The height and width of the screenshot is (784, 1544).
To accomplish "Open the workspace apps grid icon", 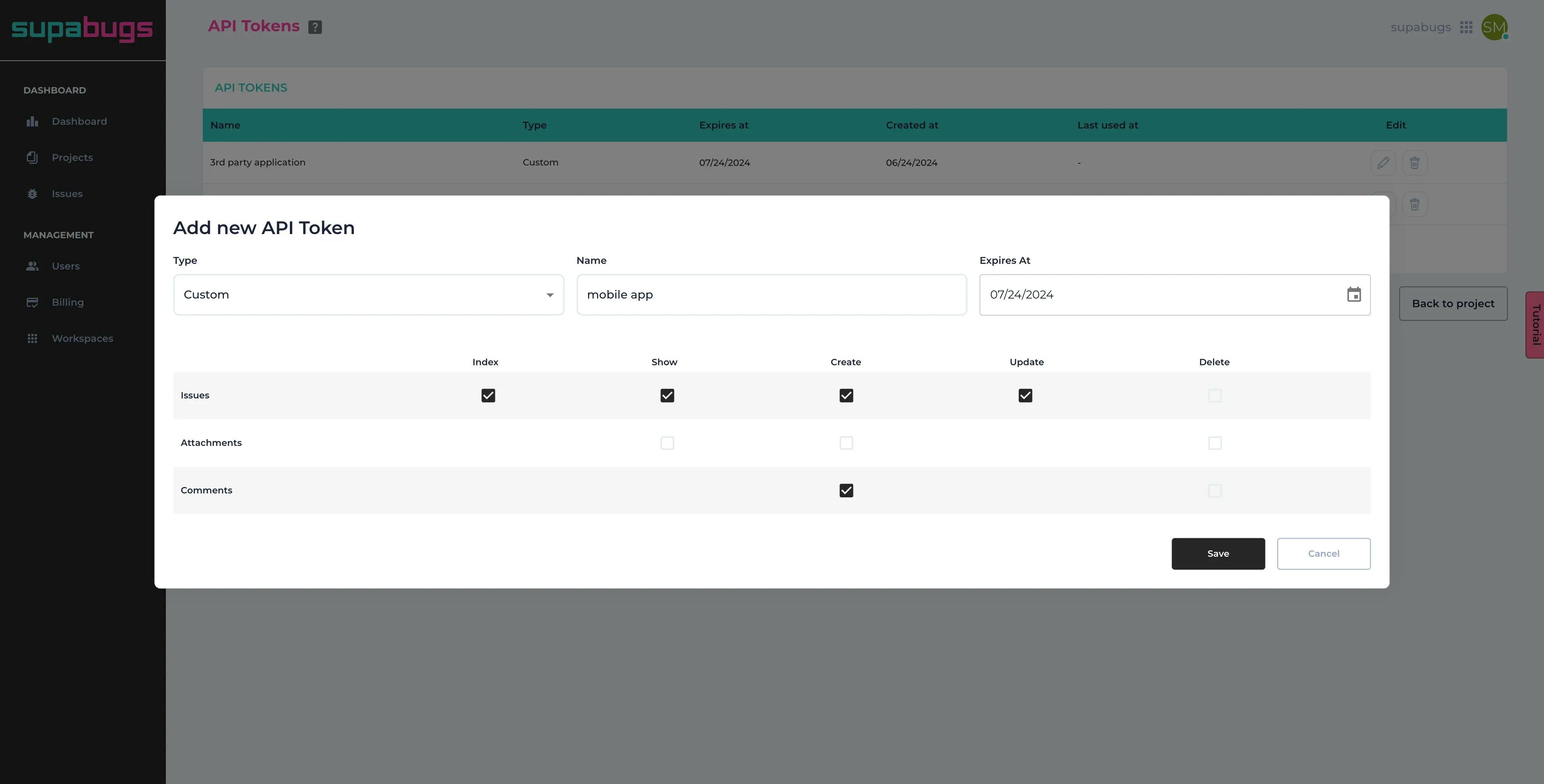I will coord(1466,27).
